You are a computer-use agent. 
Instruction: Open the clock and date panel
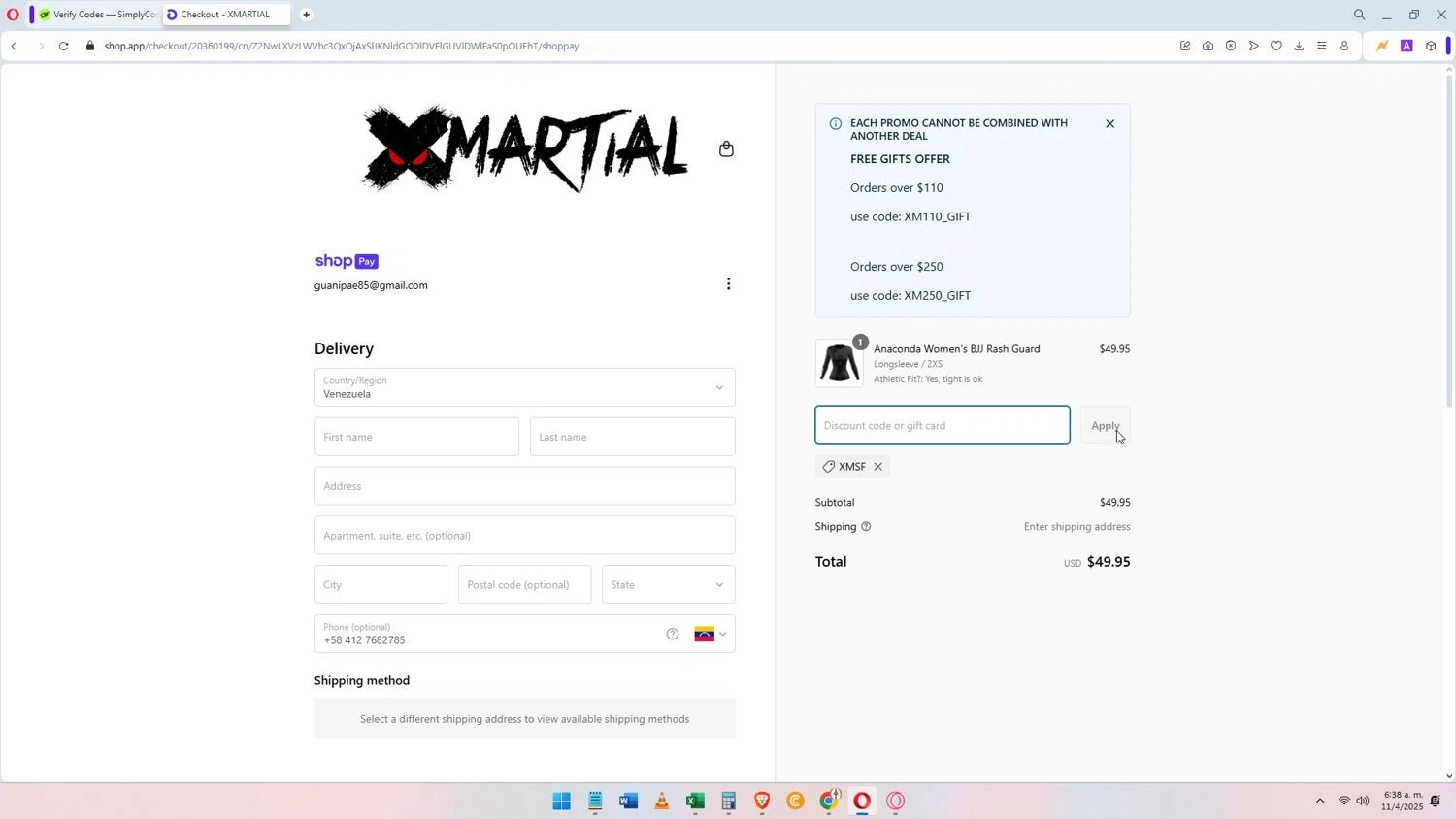click(x=1403, y=801)
